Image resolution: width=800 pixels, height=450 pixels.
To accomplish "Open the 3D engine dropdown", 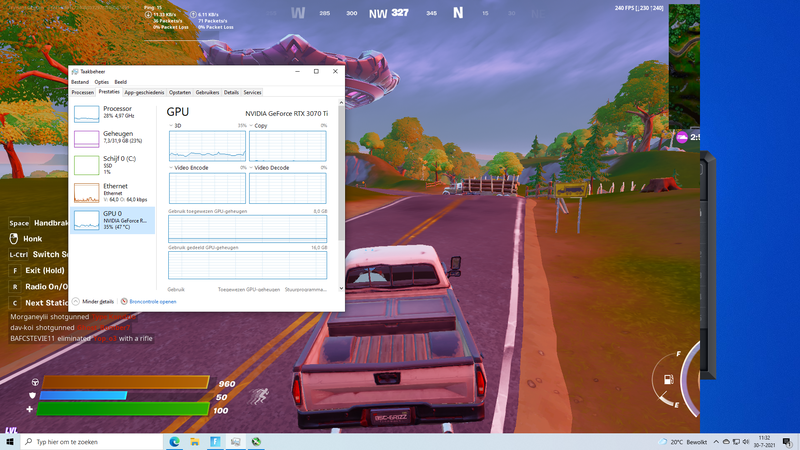I will [x=175, y=126].
